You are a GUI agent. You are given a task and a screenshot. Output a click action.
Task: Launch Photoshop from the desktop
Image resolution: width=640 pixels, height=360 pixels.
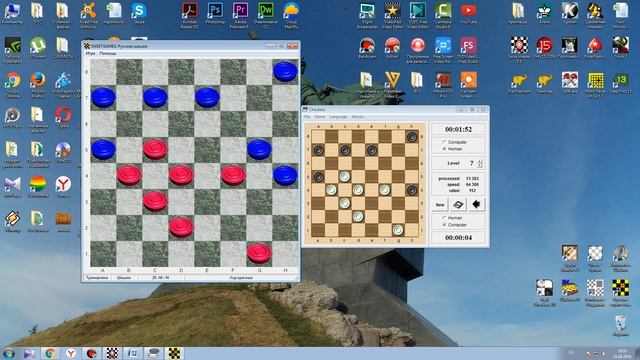click(x=215, y=12)
